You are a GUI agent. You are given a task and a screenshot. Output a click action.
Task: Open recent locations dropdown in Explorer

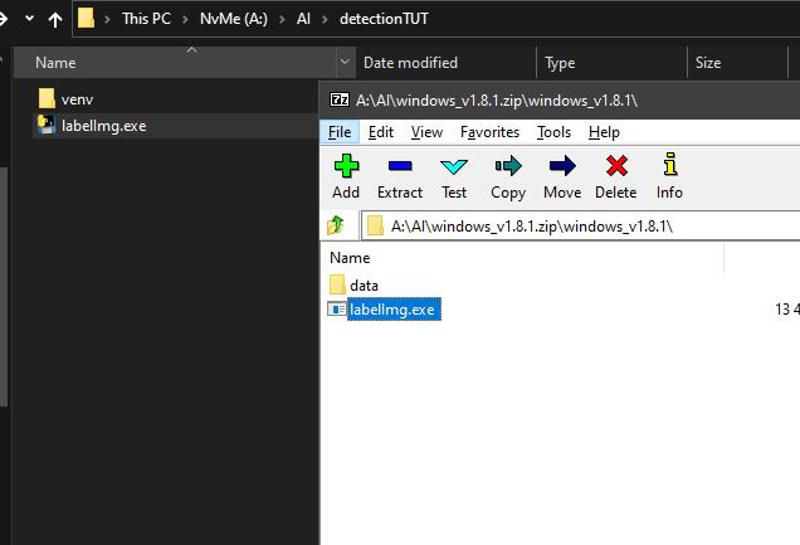coord(30,18)
